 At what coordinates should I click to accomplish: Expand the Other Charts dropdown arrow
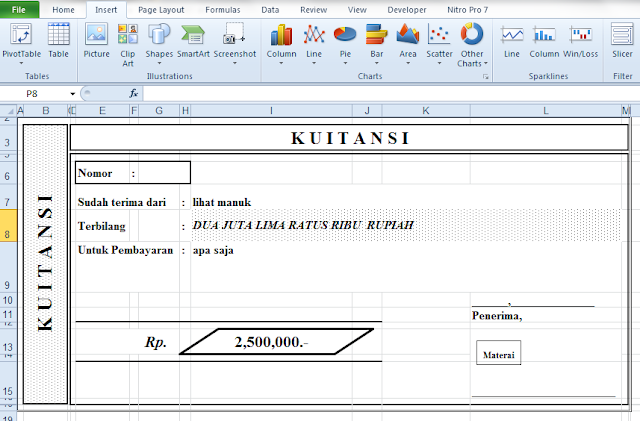[x=486, y=64]
